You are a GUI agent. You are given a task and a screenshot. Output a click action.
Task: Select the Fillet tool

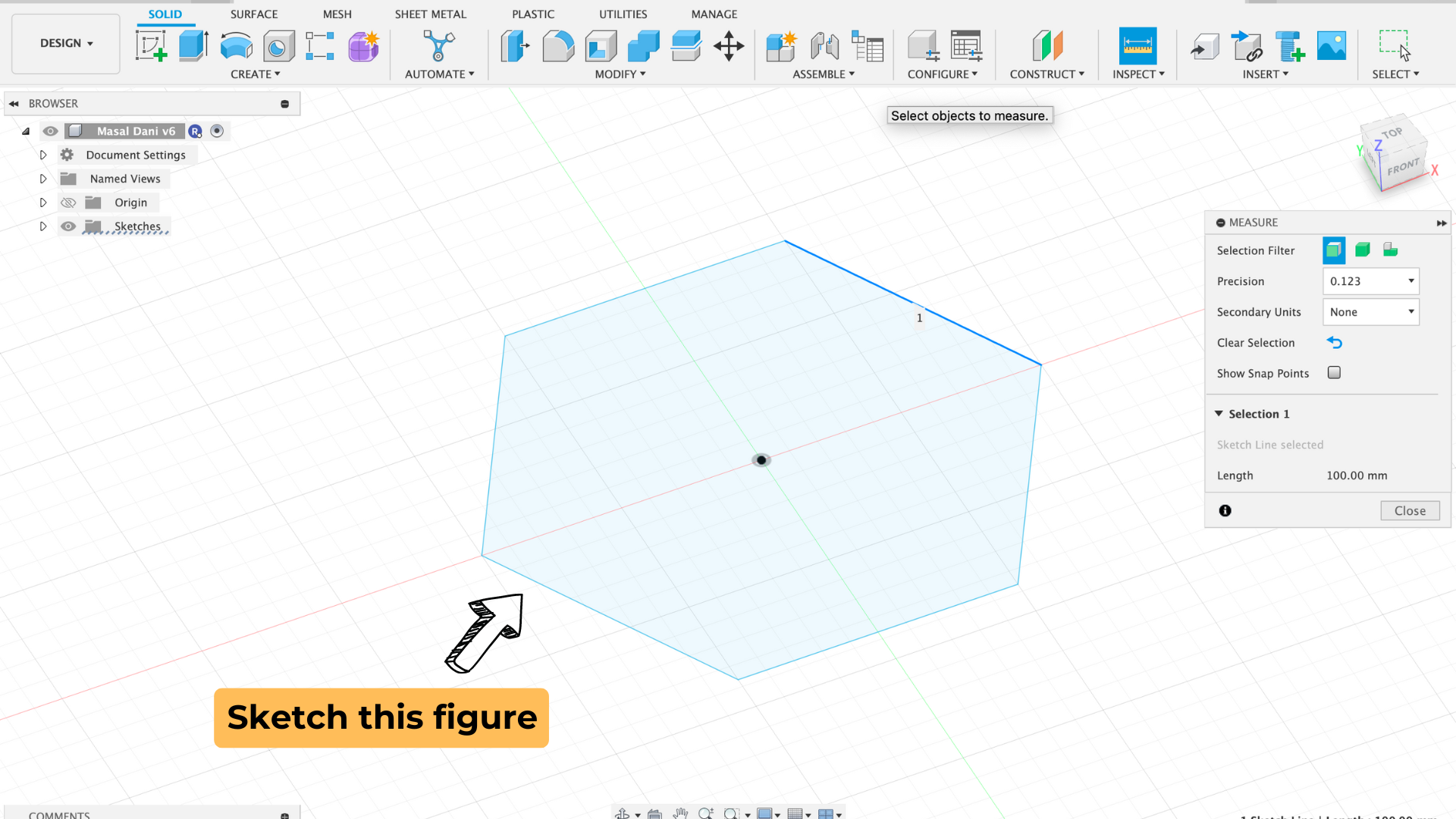(x=558, y=46)
